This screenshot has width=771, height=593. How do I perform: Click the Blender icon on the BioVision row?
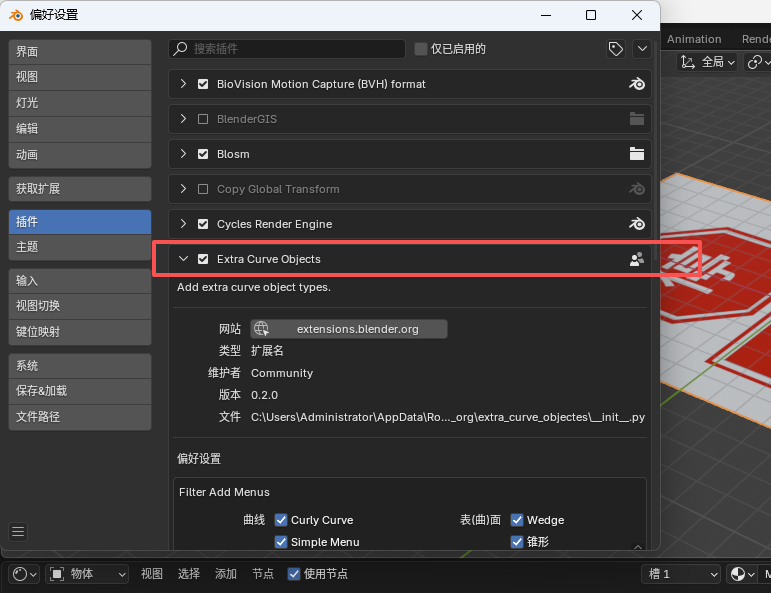click(636, 84)
